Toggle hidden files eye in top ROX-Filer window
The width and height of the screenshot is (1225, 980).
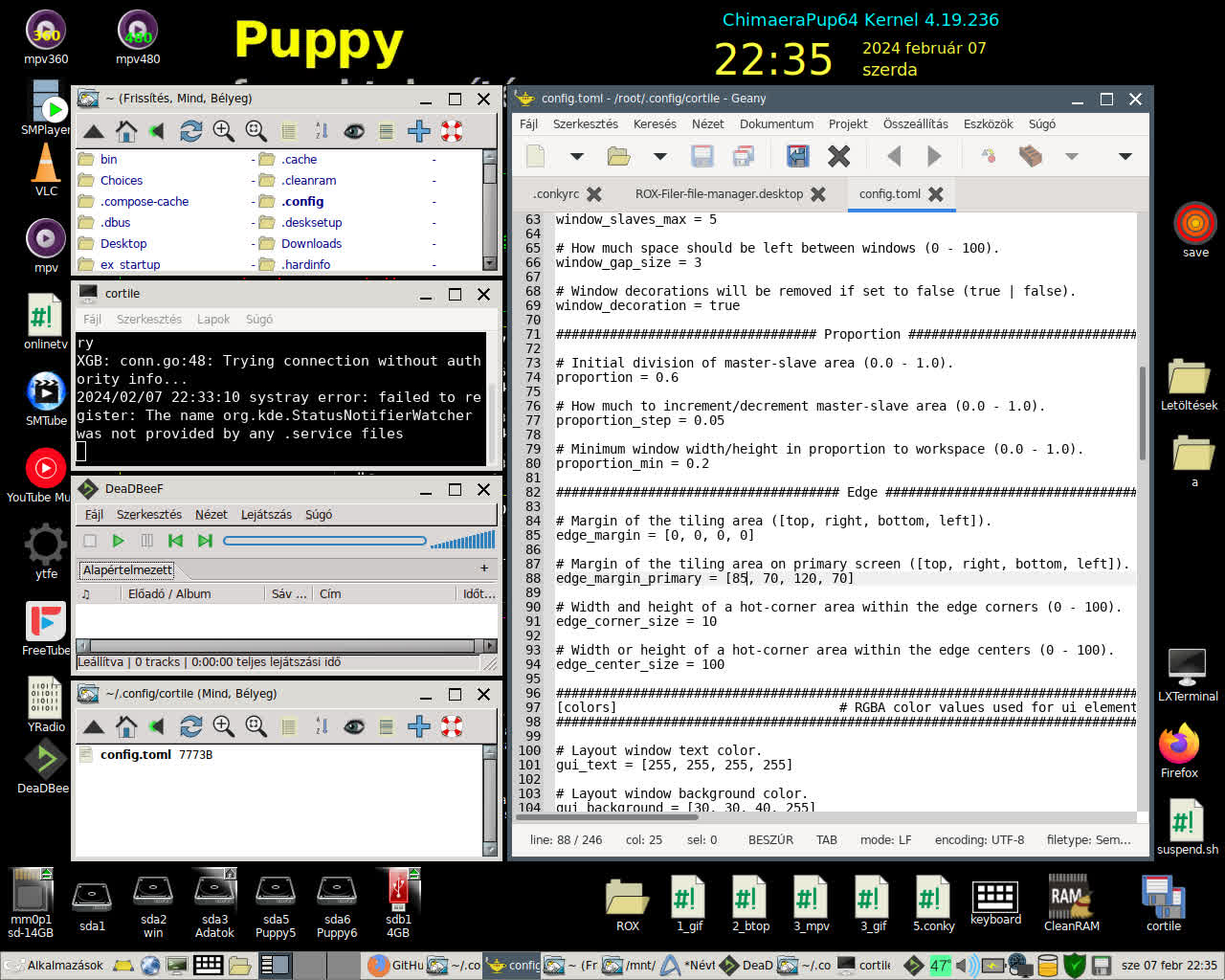pos(354,131)
